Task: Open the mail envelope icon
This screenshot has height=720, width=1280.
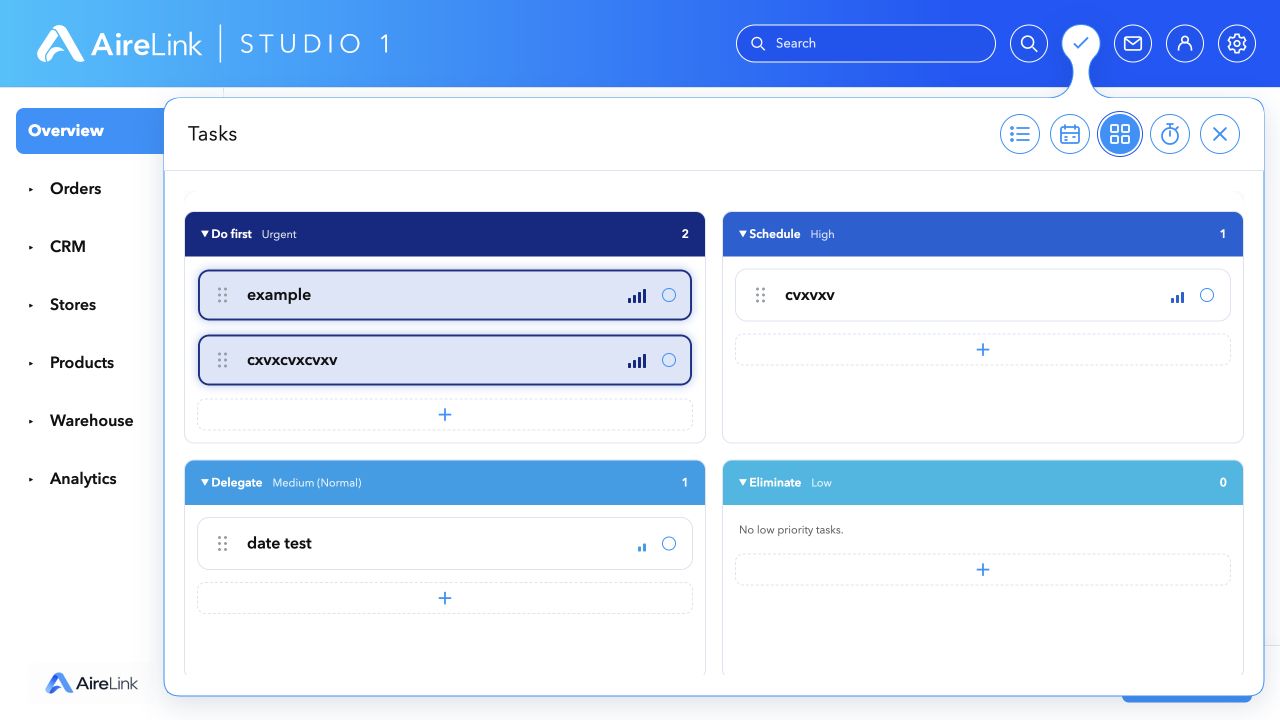Action: point(1133,44)
